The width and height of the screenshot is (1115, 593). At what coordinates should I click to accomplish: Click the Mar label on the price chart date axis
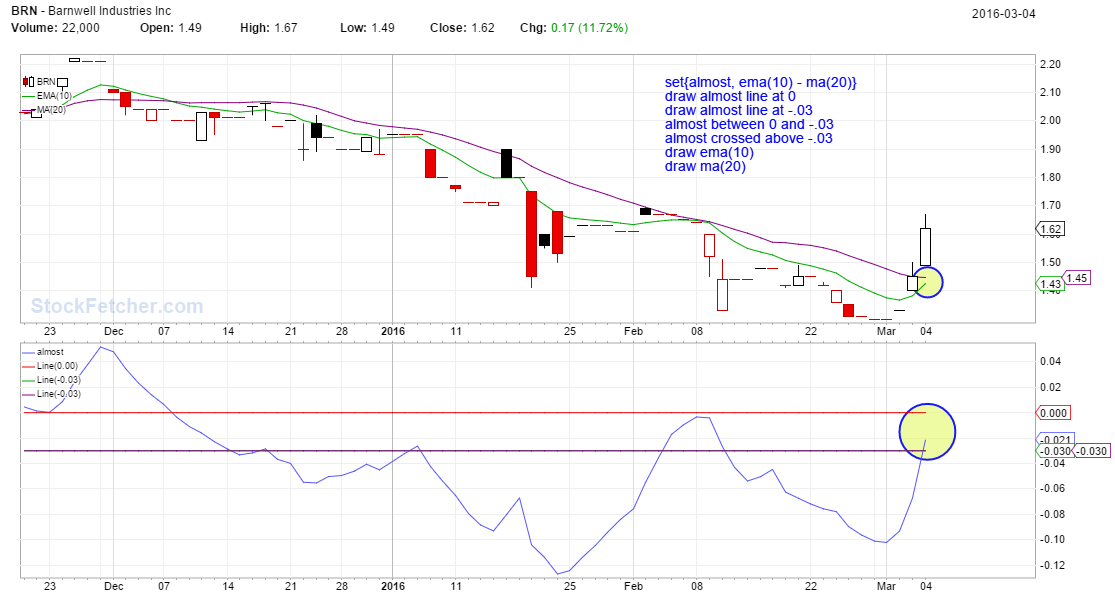[x=885, y=331]
